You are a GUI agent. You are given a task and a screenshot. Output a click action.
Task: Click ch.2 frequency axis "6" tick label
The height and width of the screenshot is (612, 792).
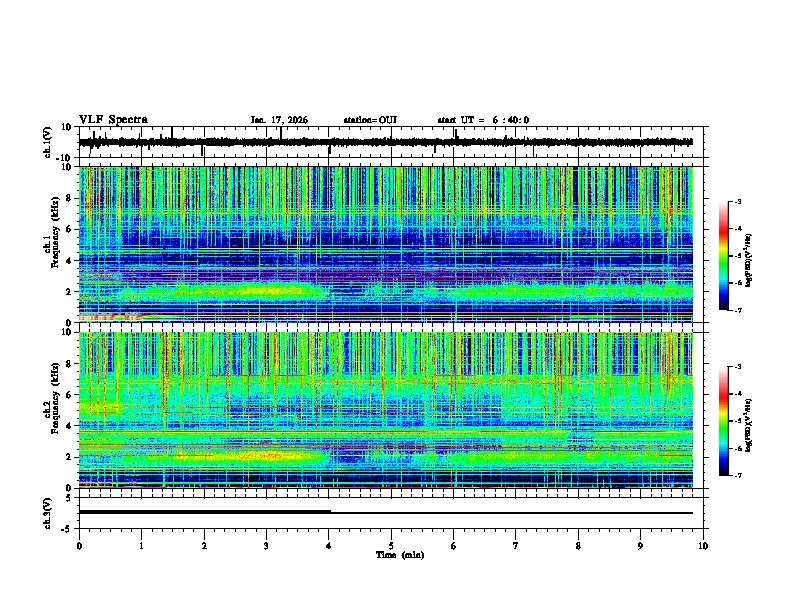(70, 395)
